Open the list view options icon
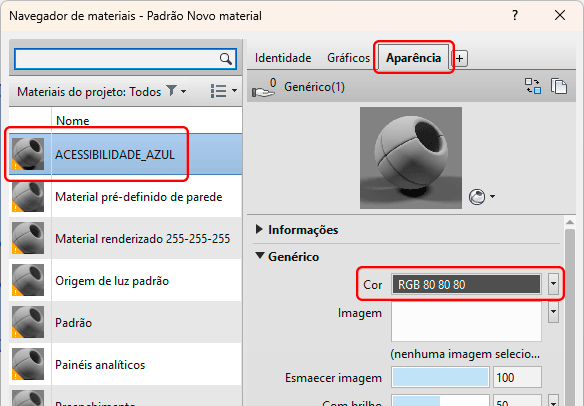Image resolution: width=584 pixels, height=406 pixels. 218,91
